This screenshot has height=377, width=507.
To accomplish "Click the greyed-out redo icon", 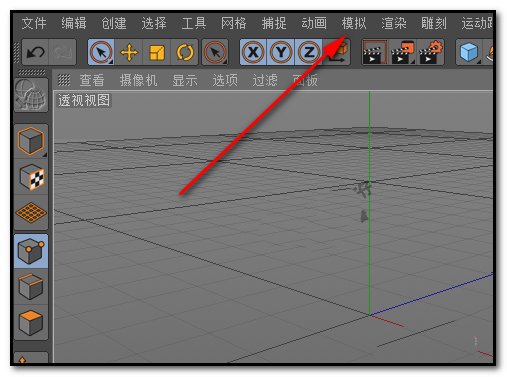I will [x=62, y=52].
